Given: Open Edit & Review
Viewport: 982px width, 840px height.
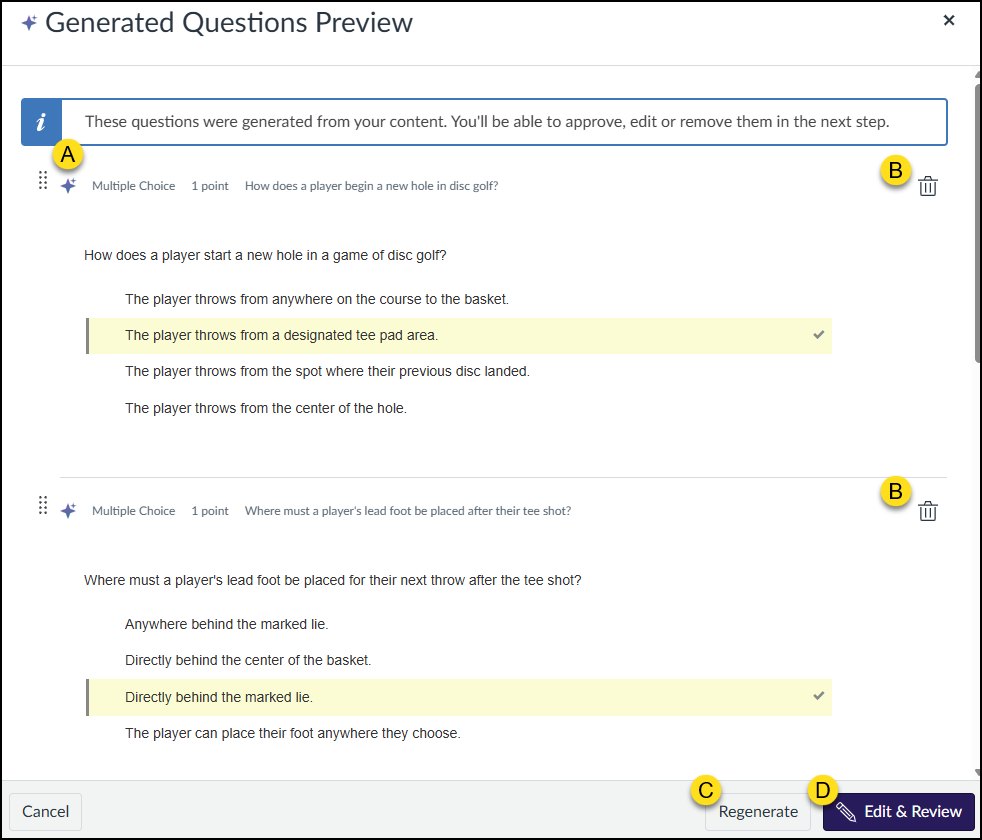Looking at the screenshot, I should coord(898,811).
